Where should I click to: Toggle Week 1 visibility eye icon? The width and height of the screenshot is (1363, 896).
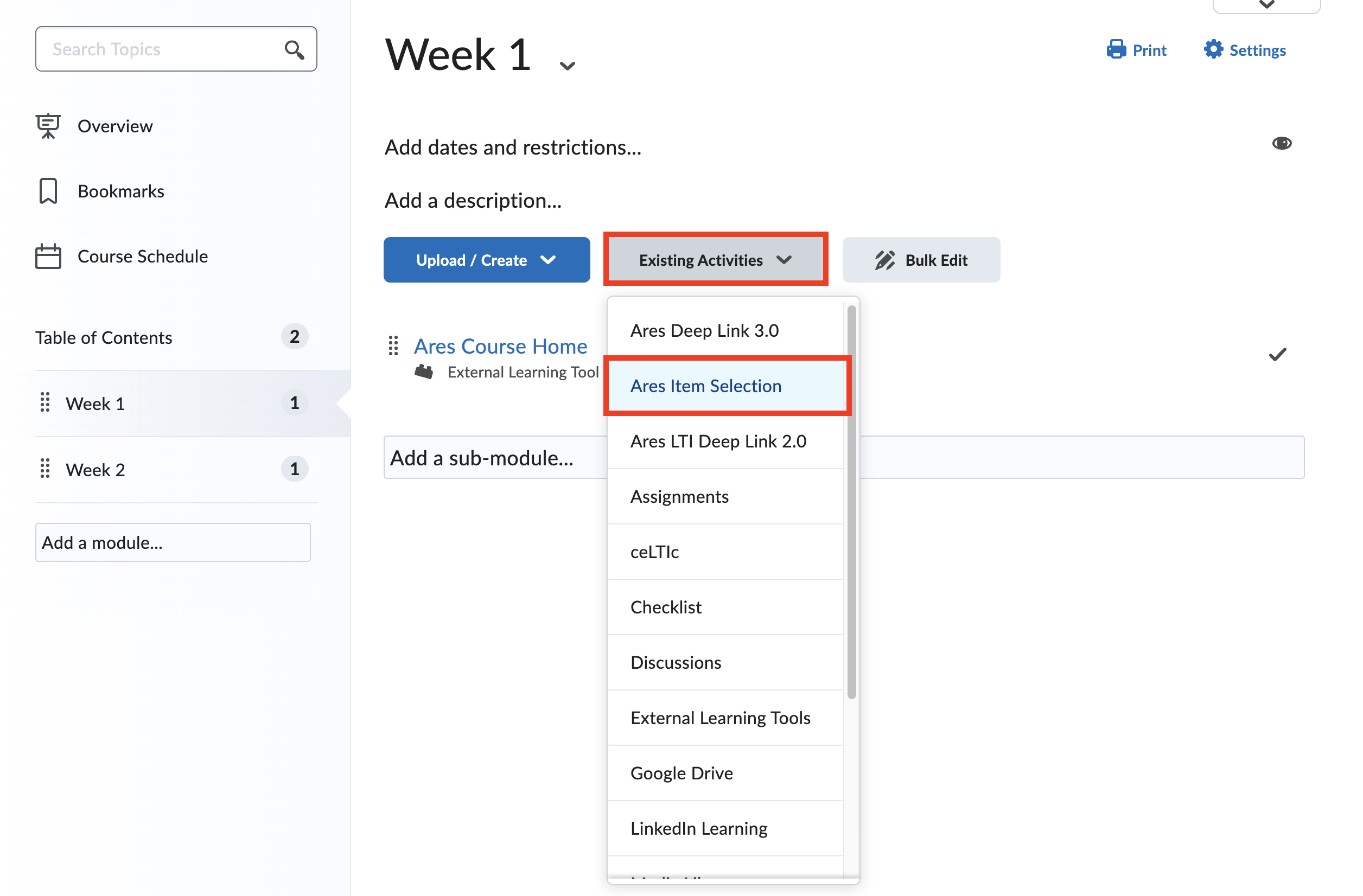pyautogui.click(x=1281, y=143)
